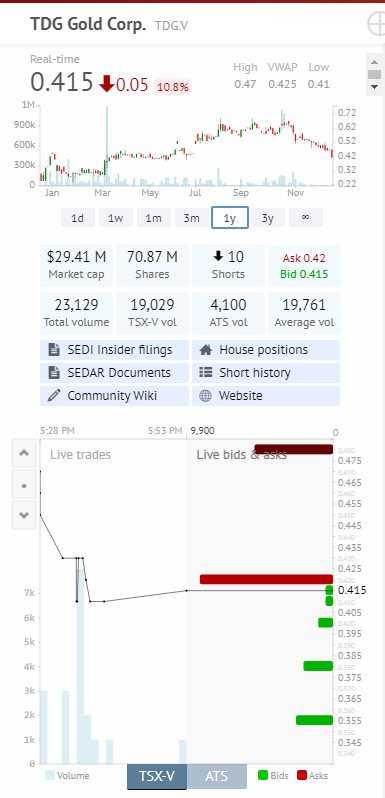Viewport: 385px width, 798px height.
Task: Click the up chevron beside Live trades
Action: (x=24, y=453)
